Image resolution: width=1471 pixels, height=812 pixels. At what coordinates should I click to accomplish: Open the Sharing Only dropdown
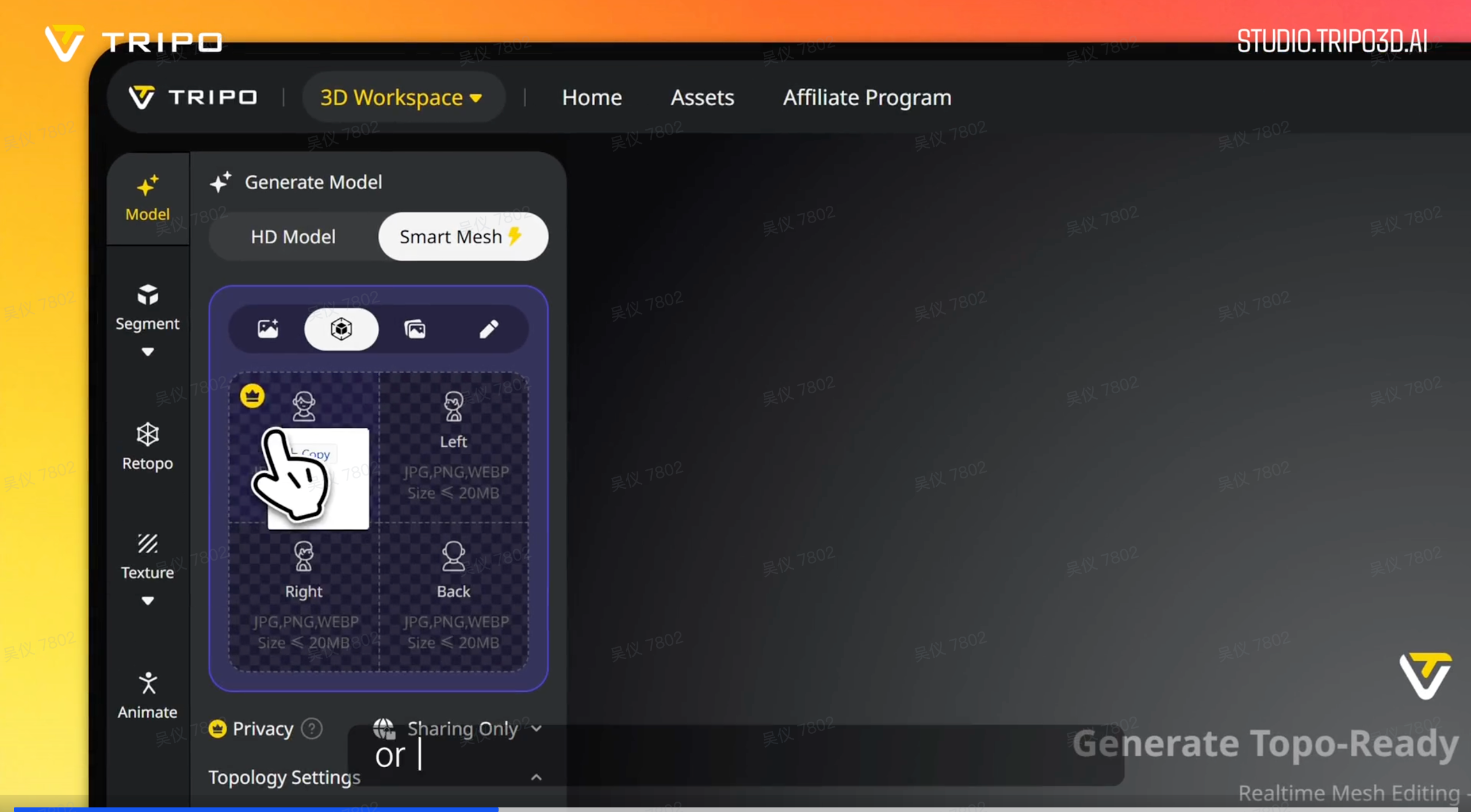(x=457, y=729)
